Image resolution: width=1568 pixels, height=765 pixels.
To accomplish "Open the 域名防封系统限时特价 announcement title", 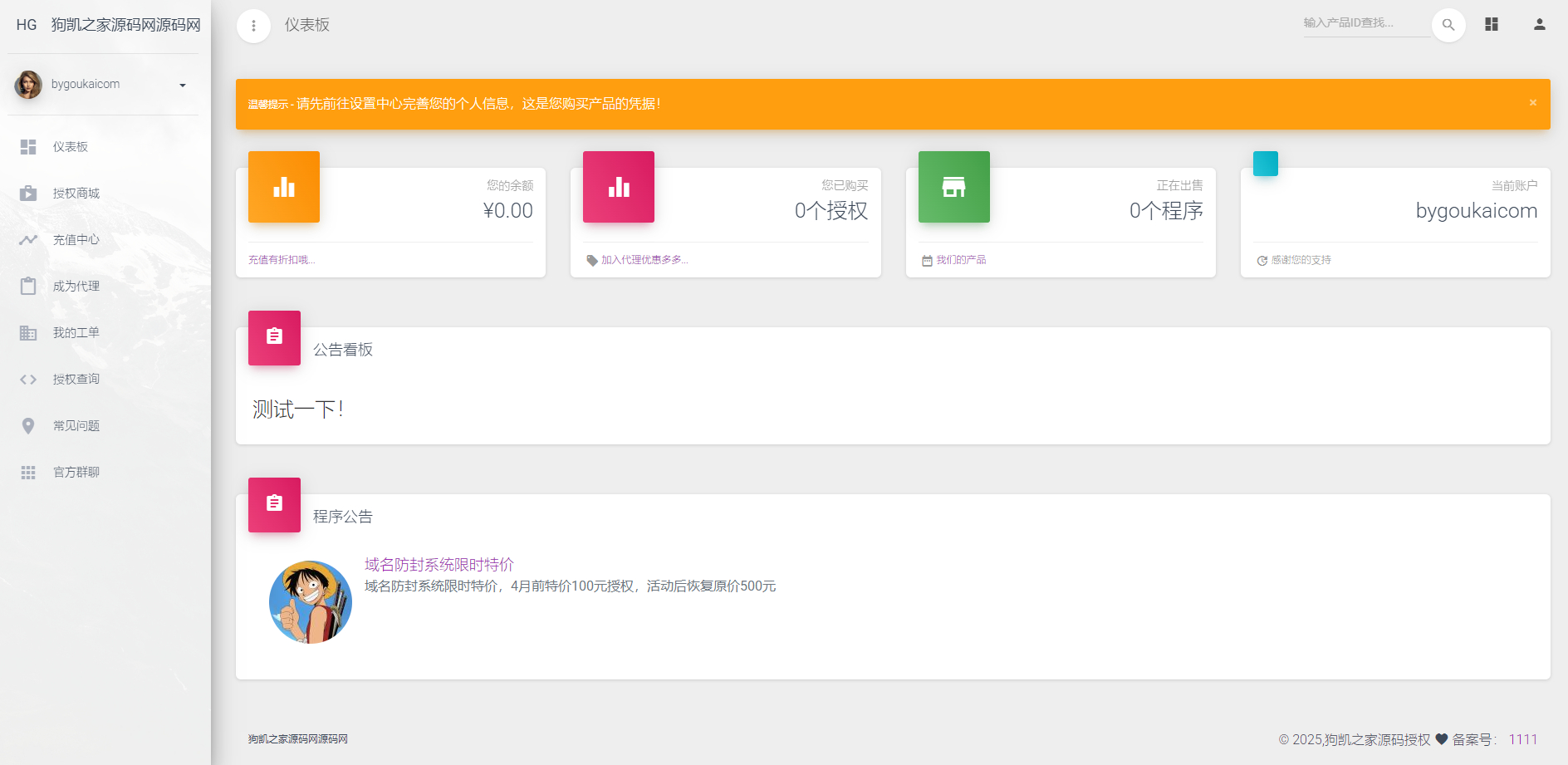I will point(439,565).
